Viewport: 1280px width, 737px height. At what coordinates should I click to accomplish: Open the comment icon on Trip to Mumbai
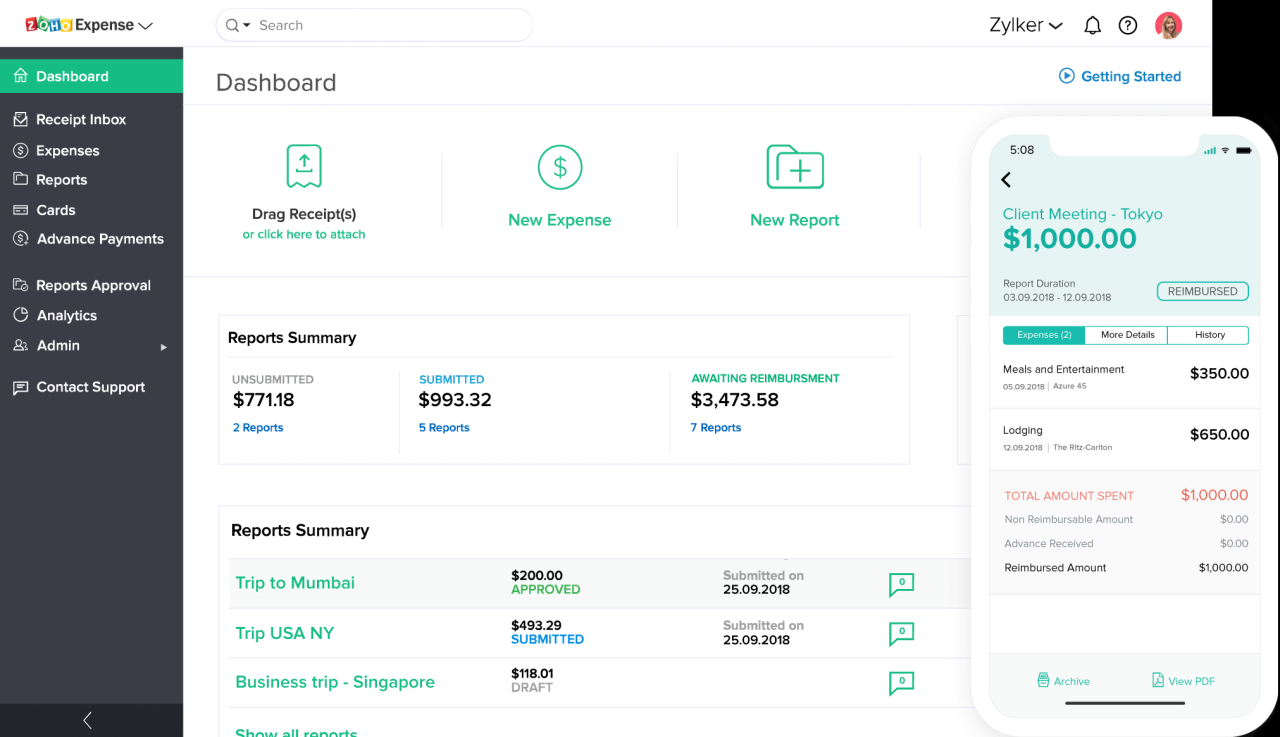(x=901, y=582)
